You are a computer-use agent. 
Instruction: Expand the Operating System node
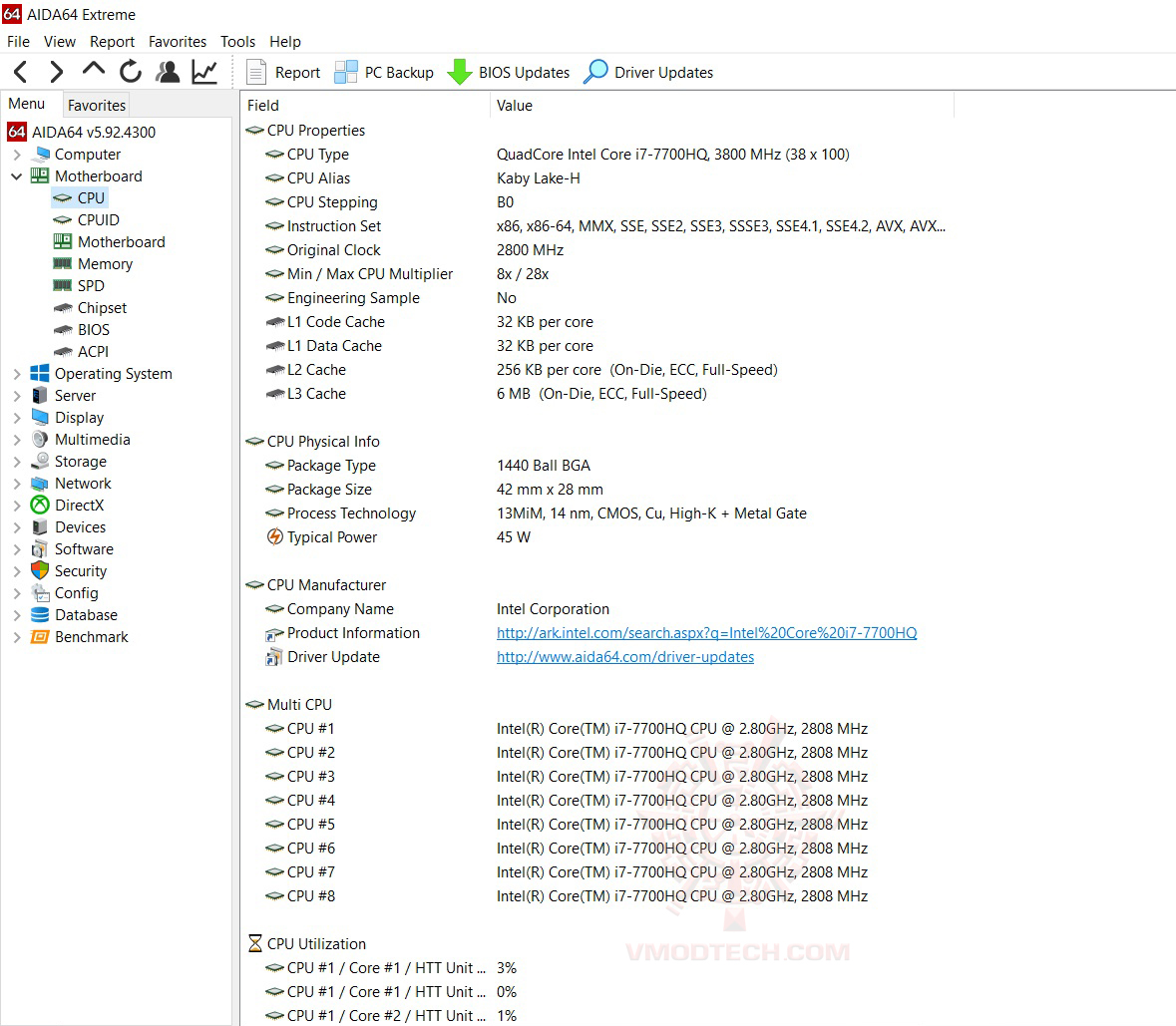pos(17,374)
